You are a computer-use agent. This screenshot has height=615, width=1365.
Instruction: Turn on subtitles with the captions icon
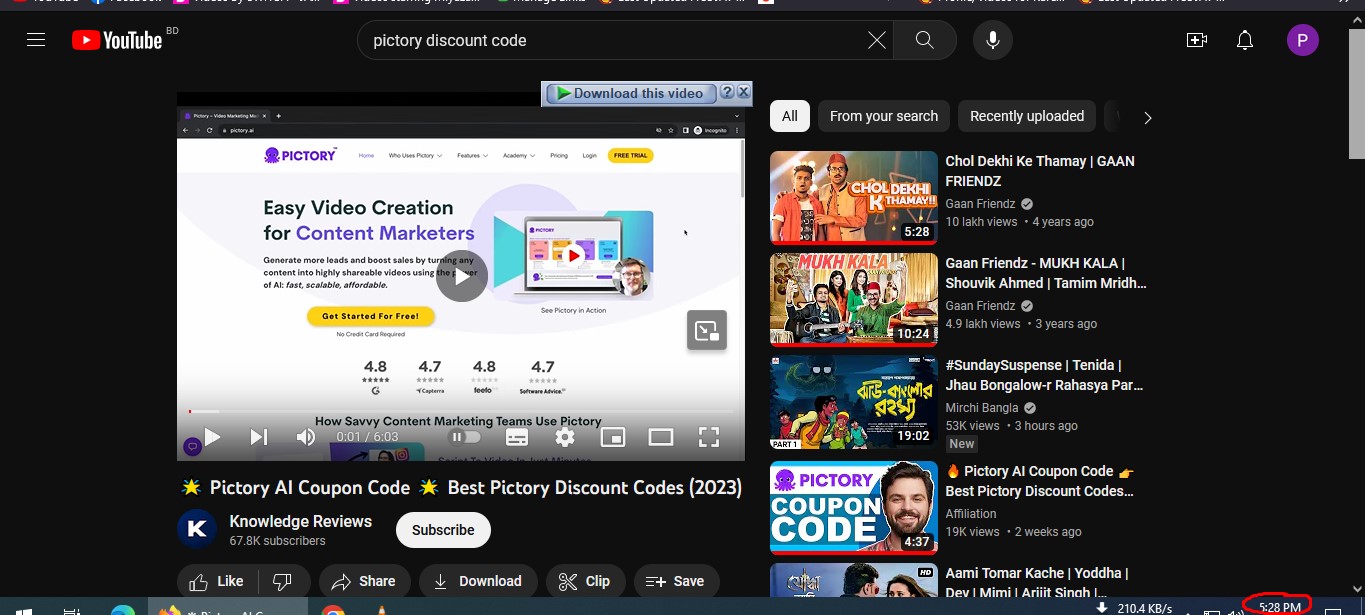tap(517, 437)
